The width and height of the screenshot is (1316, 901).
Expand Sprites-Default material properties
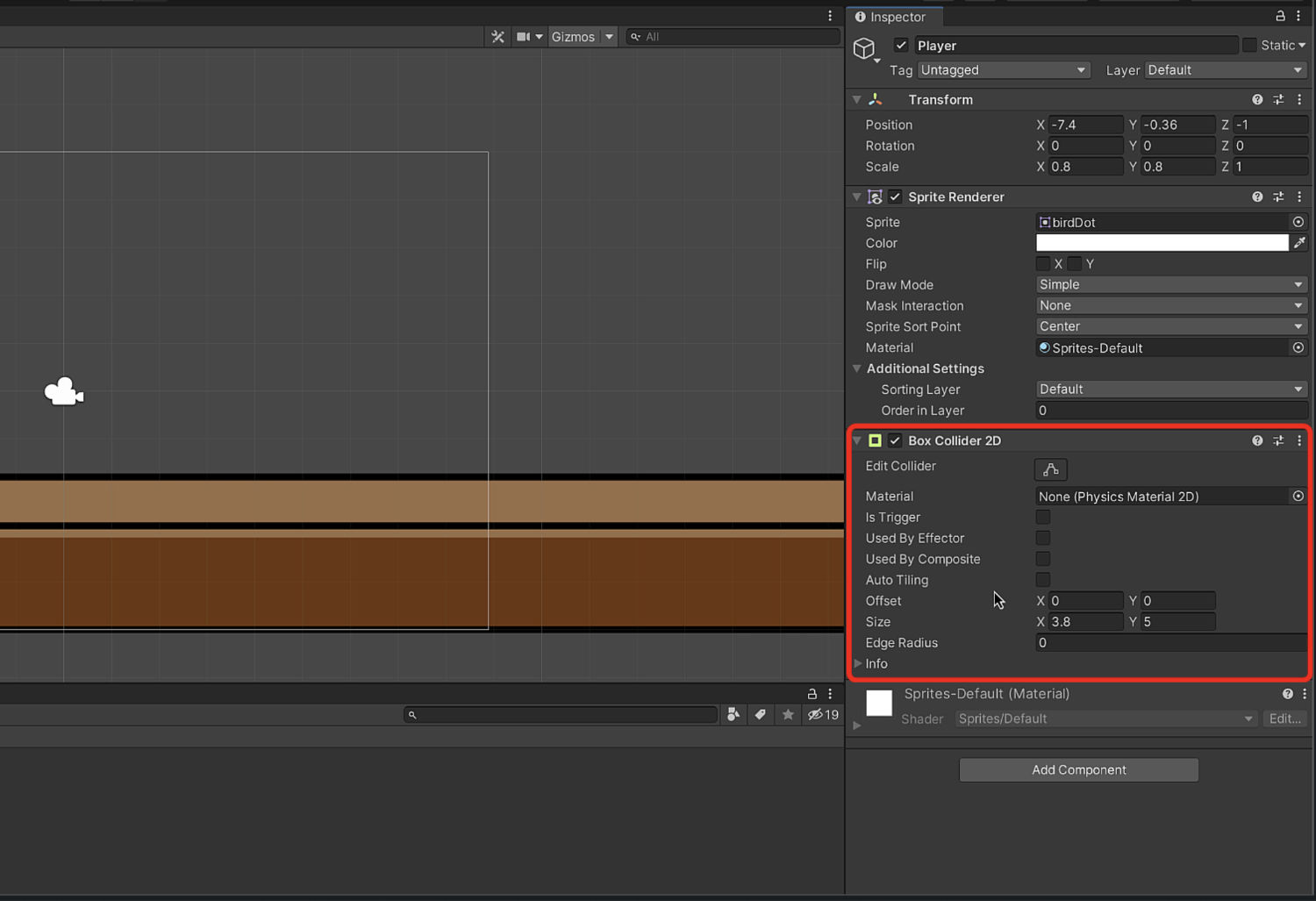tap(857, 726)
